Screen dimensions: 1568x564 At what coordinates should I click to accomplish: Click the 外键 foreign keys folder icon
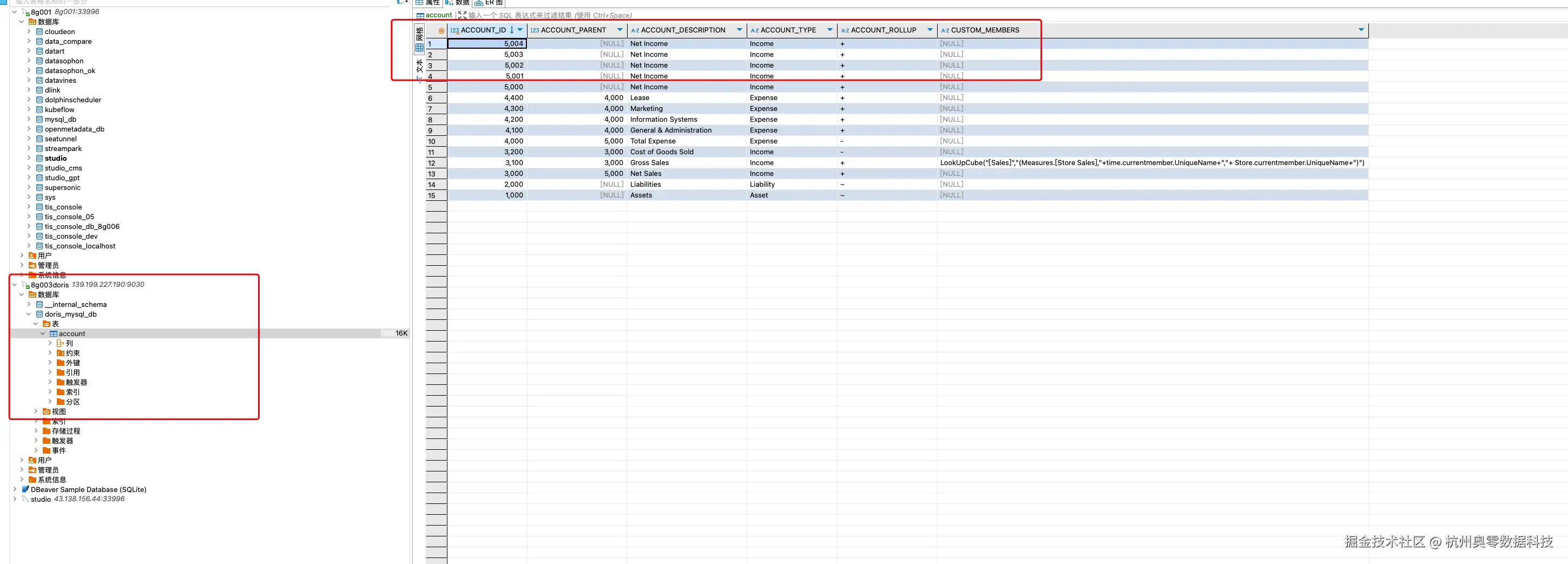(x=60, y=363)
